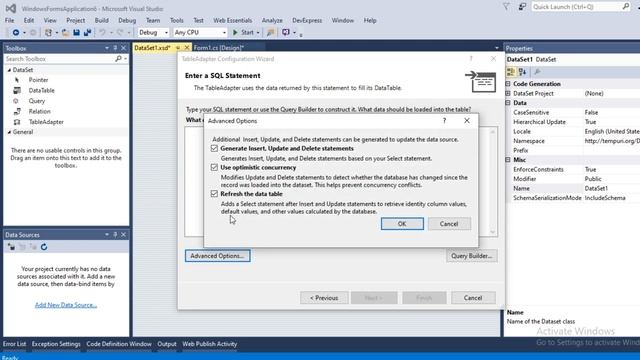
Task: Click the Save toolbar icon
Action: point(76,32)
